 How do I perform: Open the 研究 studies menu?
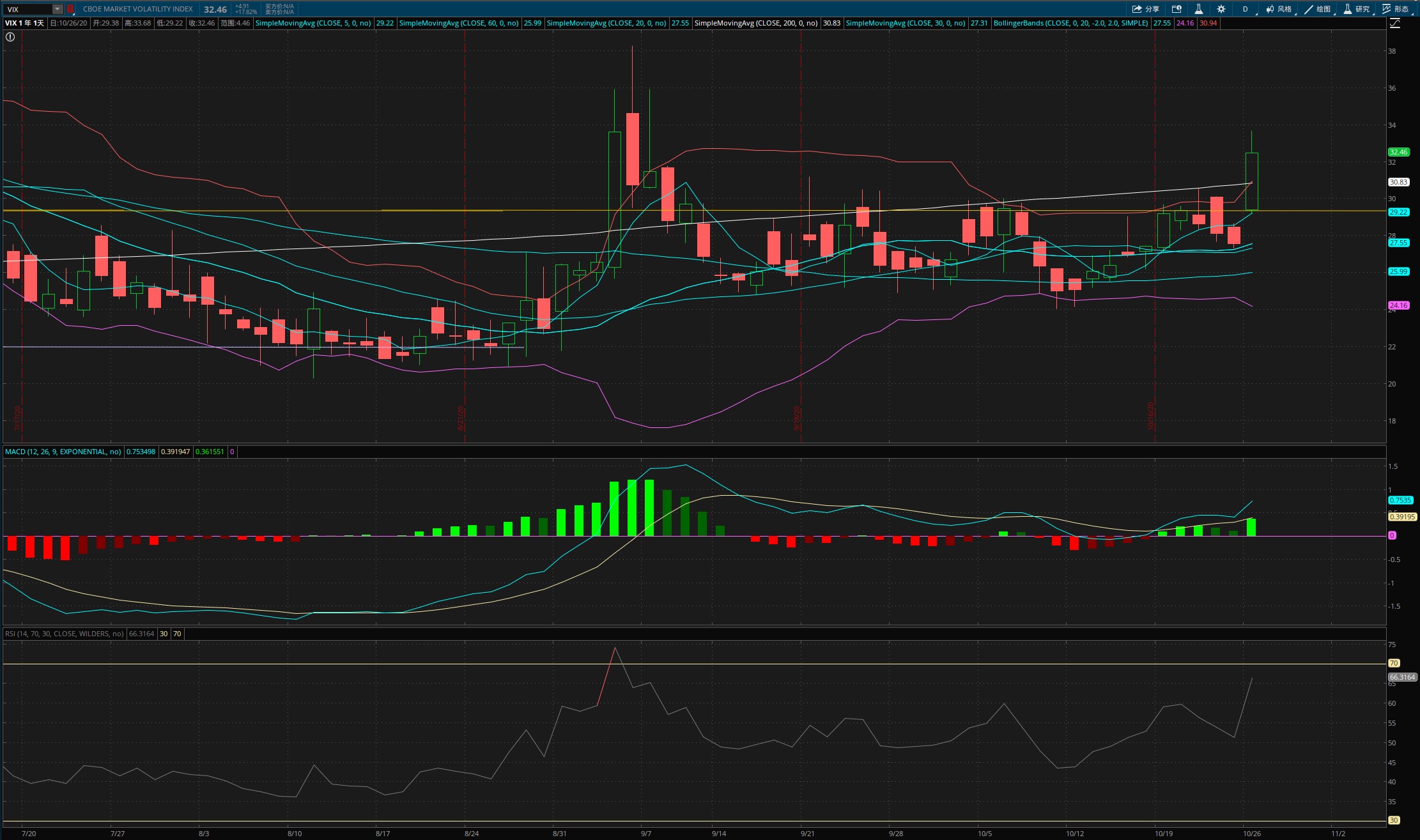tap(1357, 9)
